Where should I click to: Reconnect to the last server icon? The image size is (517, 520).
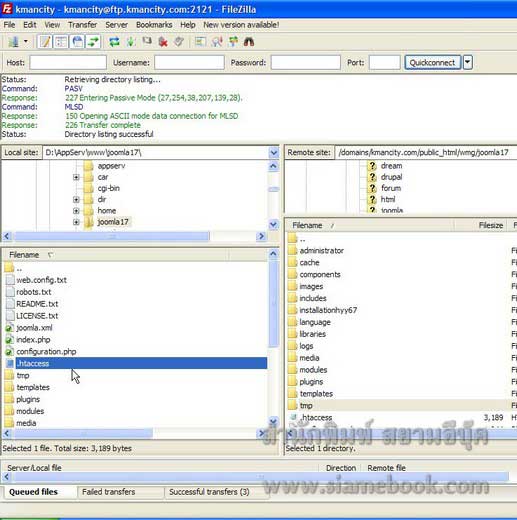179,42
